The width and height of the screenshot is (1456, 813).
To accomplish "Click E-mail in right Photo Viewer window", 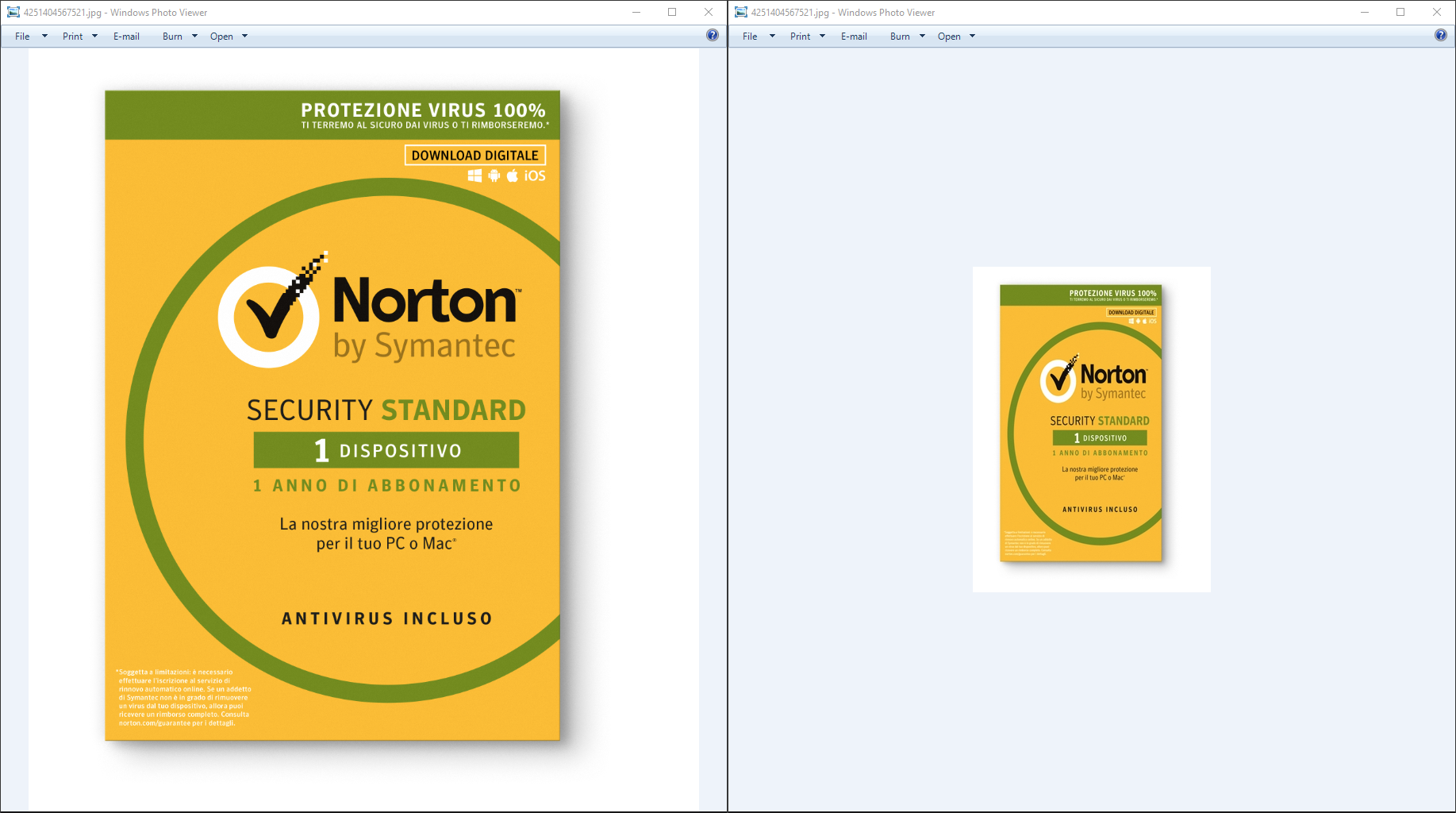I will tap(854, 37).
